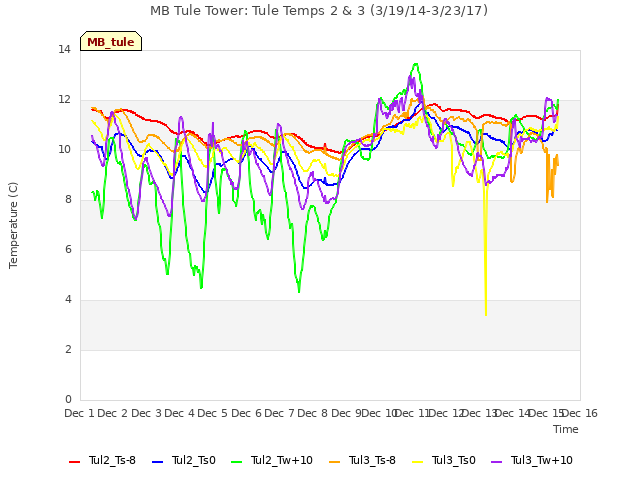Image resolution: width=640 pixels, height=480 pixels.
Task: Click the Dec 5 x-axis tick label
Action: click(212, 413)
